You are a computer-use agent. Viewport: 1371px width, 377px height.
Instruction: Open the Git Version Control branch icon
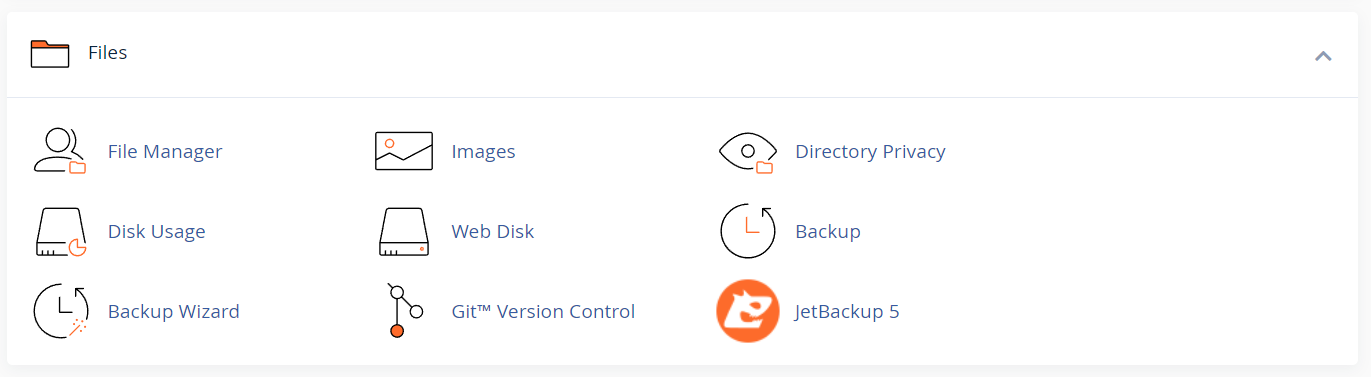[404, 311]
